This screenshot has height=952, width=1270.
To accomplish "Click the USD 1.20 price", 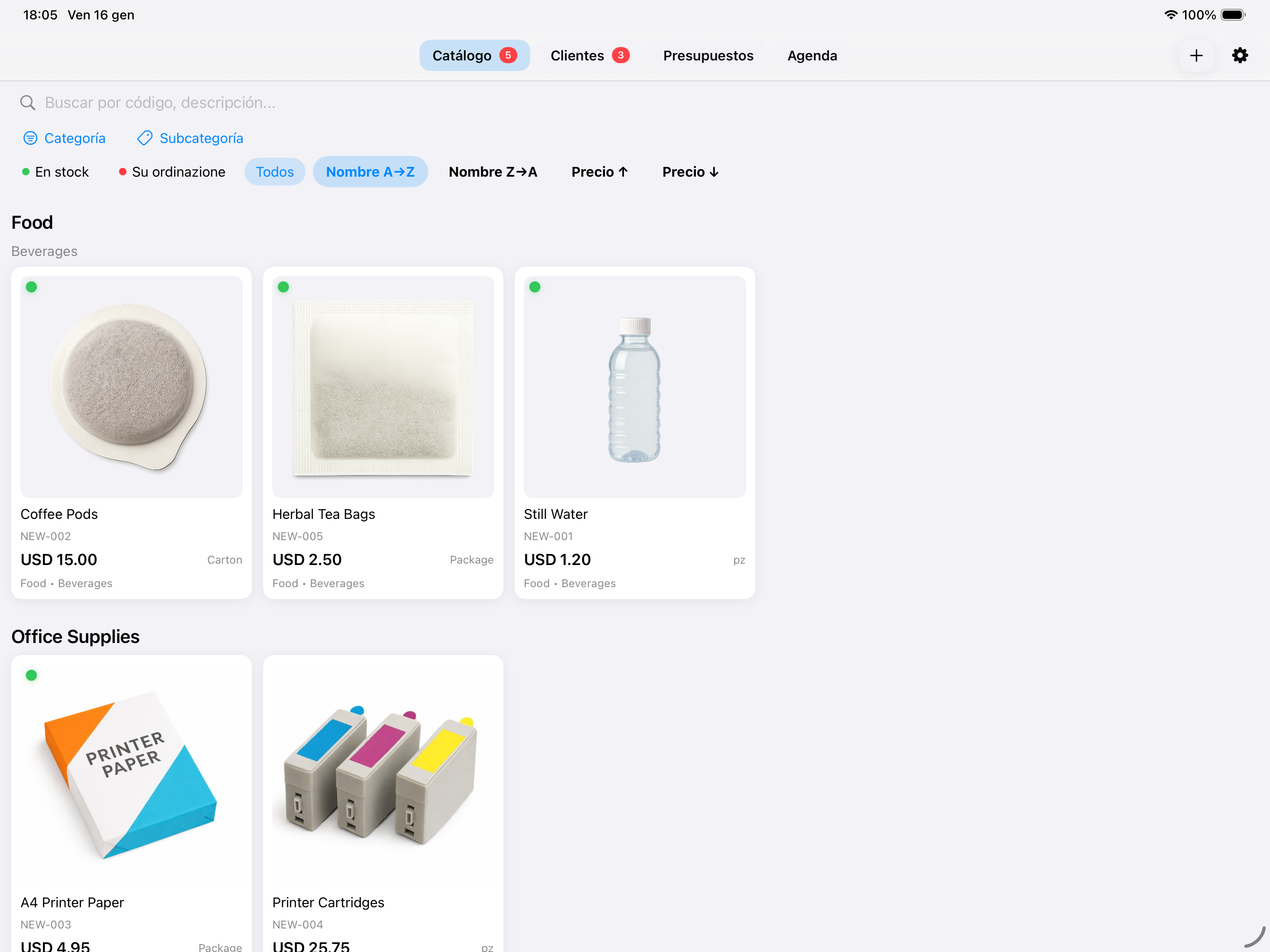I will point(557,559).
